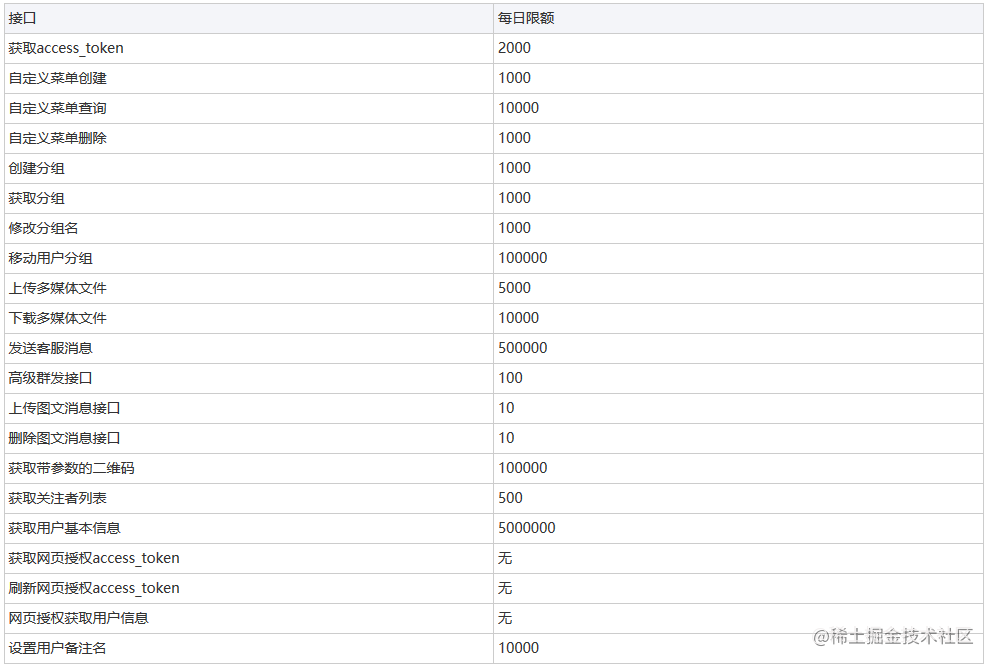Screen dimensions: 993x666
Task: Click the '接口' column header
Action: point(249,18)
